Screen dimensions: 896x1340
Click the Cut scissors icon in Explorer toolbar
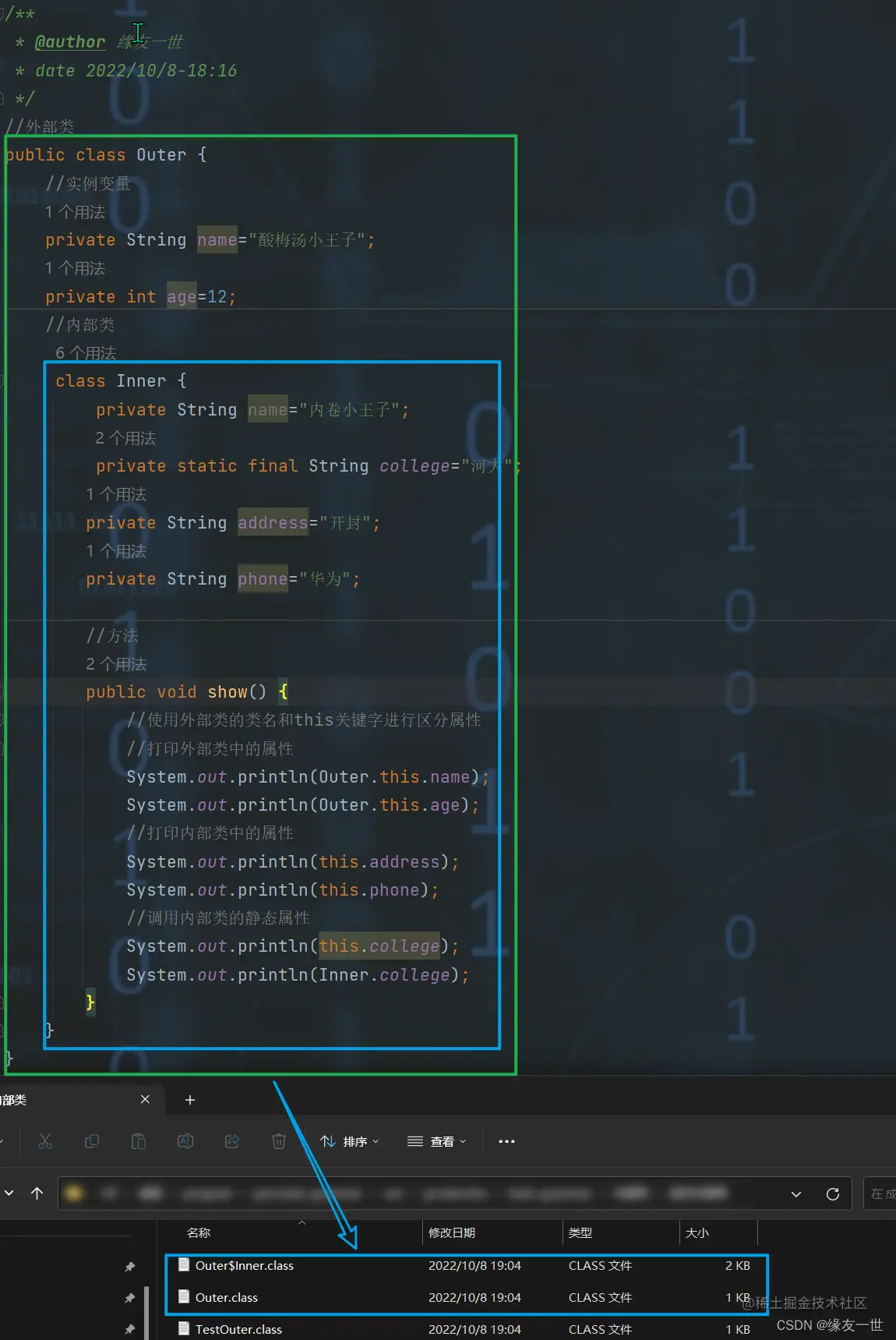[45, 1141]
